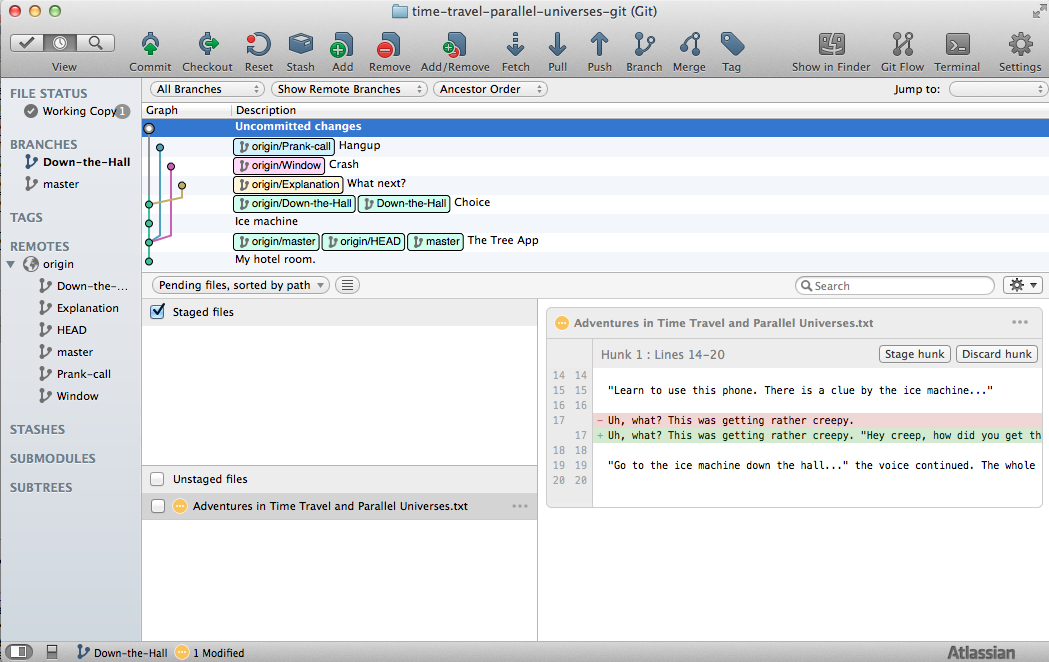Viewport: 1049px width, 662px height.
Task: Check the Adventures in Time Travel file checkbox
Action: [x=158, y=506]
